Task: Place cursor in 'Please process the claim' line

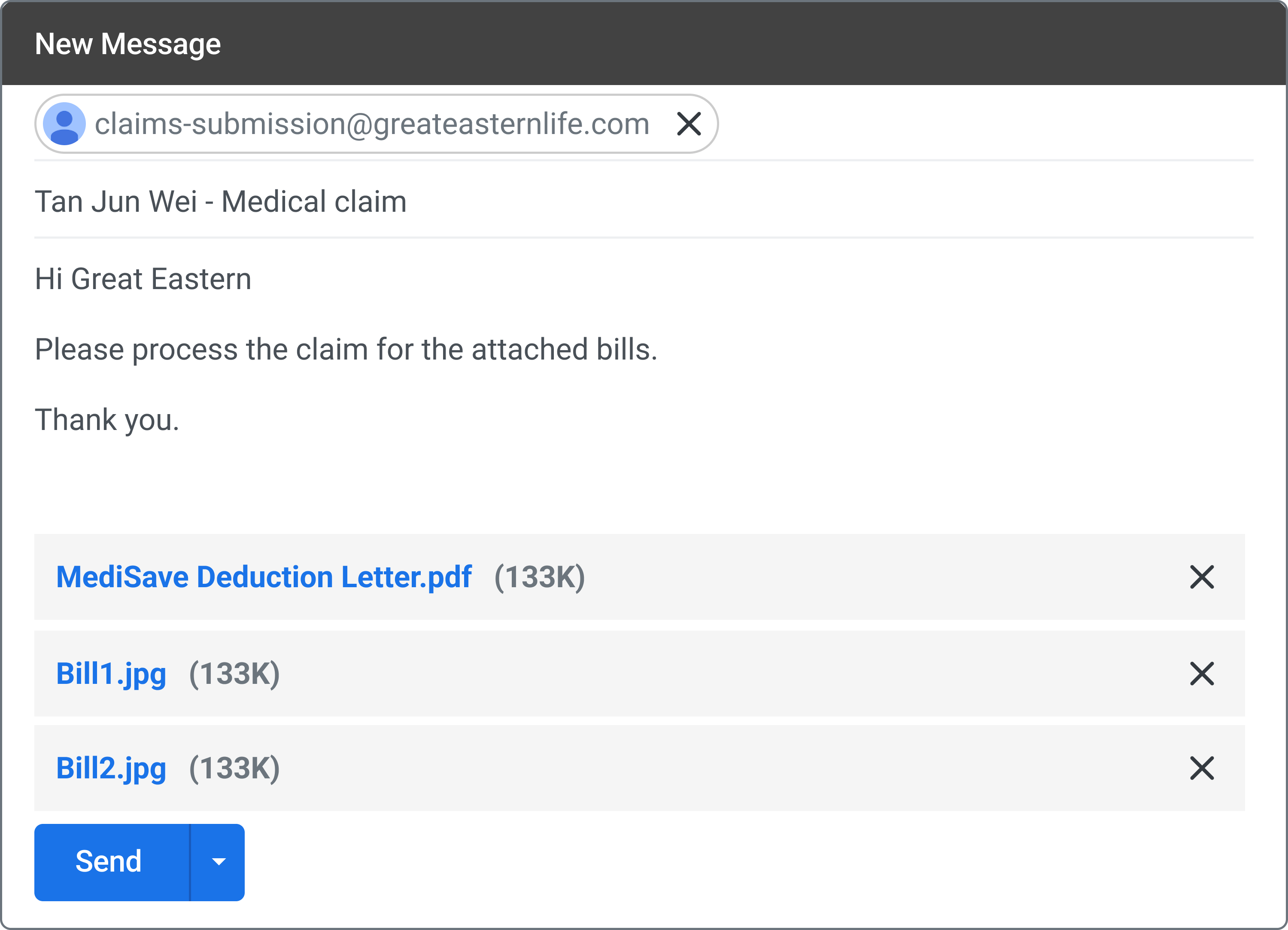Action: [345, 349]
